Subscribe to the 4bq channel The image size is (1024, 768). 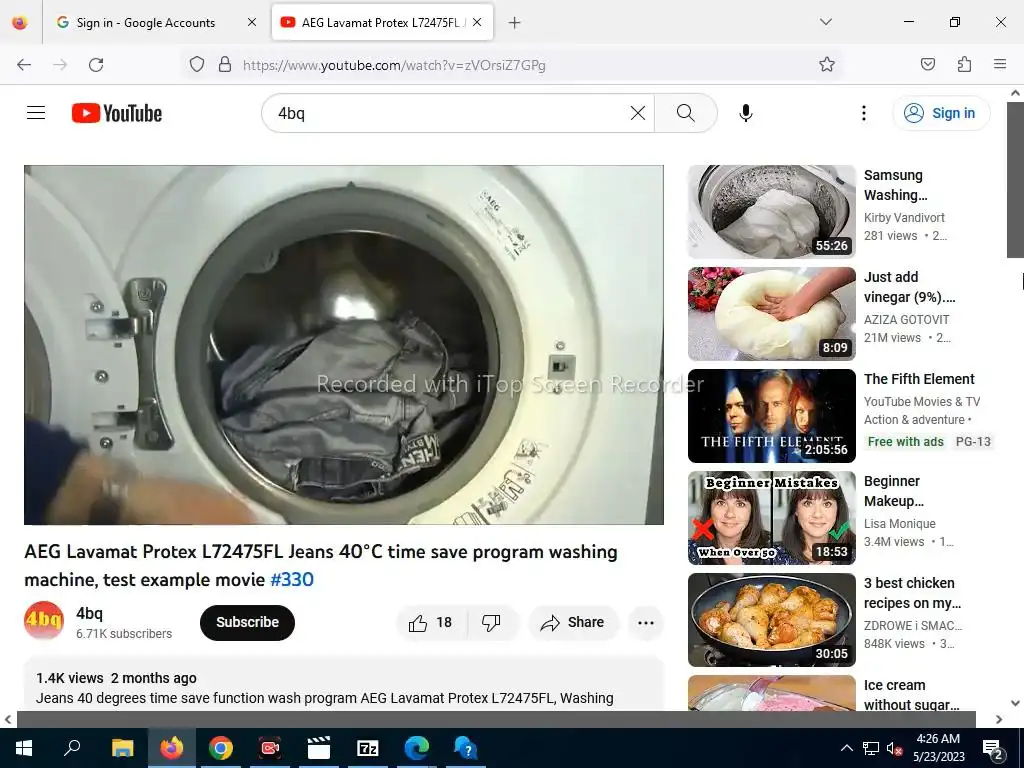(248, 622)
